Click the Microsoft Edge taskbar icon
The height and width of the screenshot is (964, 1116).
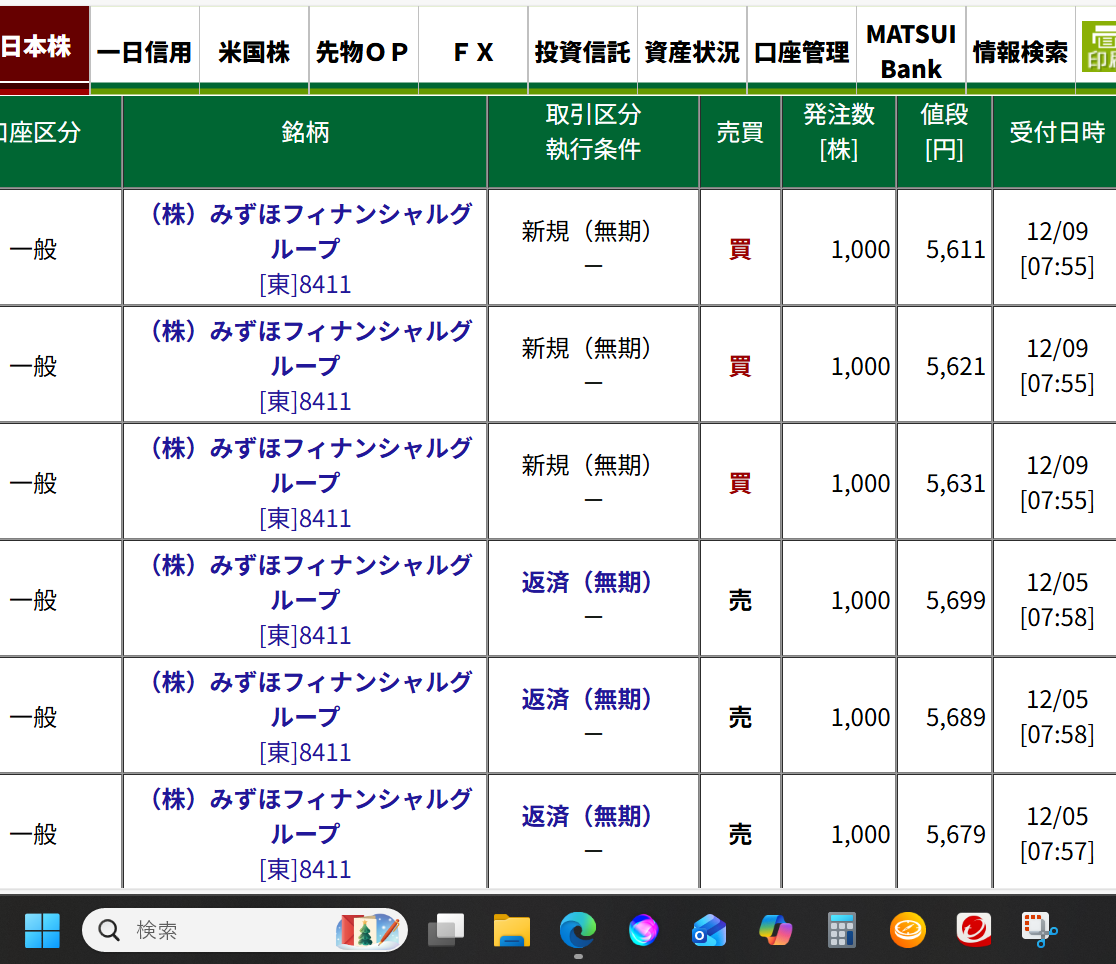tap(577, 931)
